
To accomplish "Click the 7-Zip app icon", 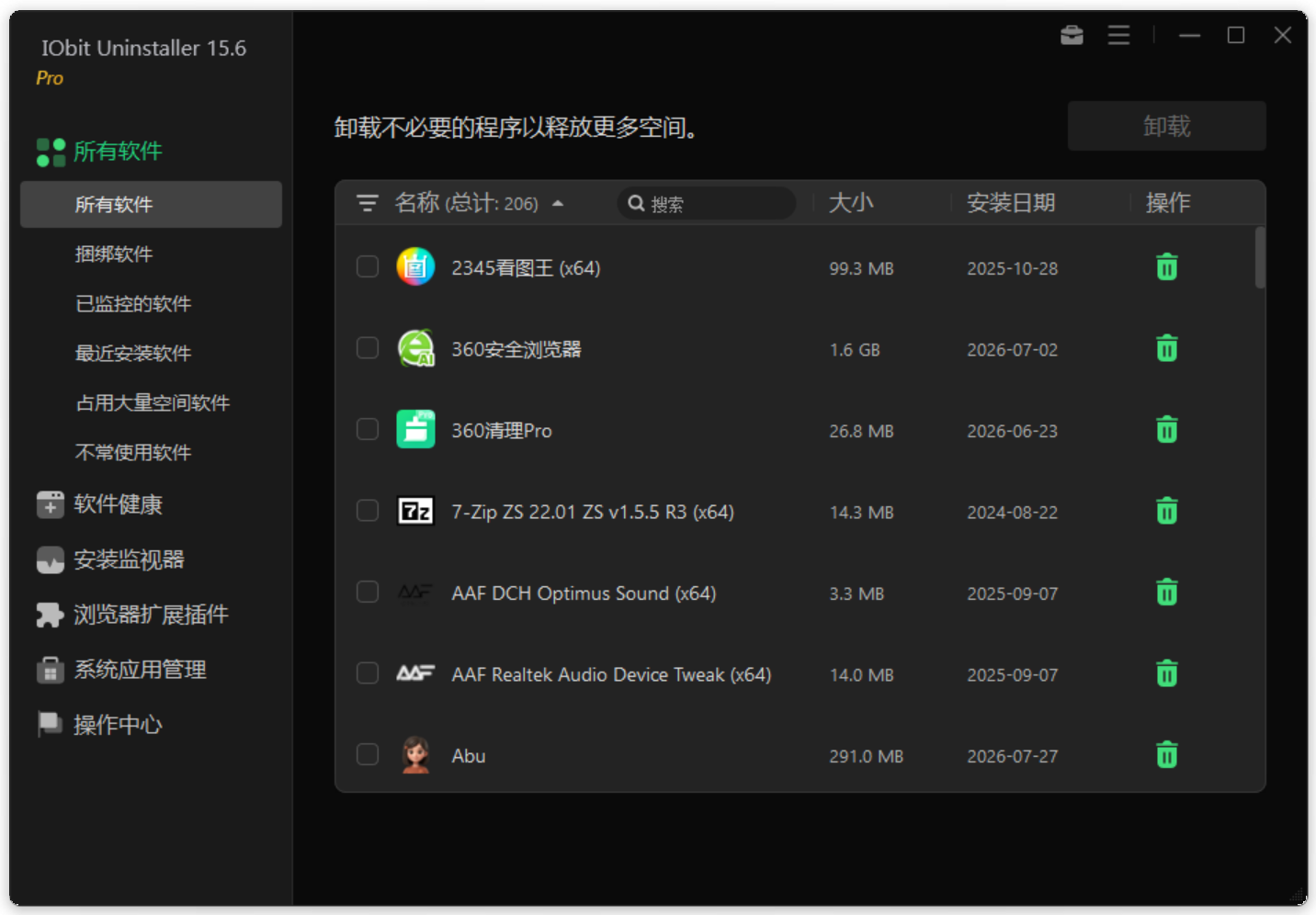I will pos(415,511).
